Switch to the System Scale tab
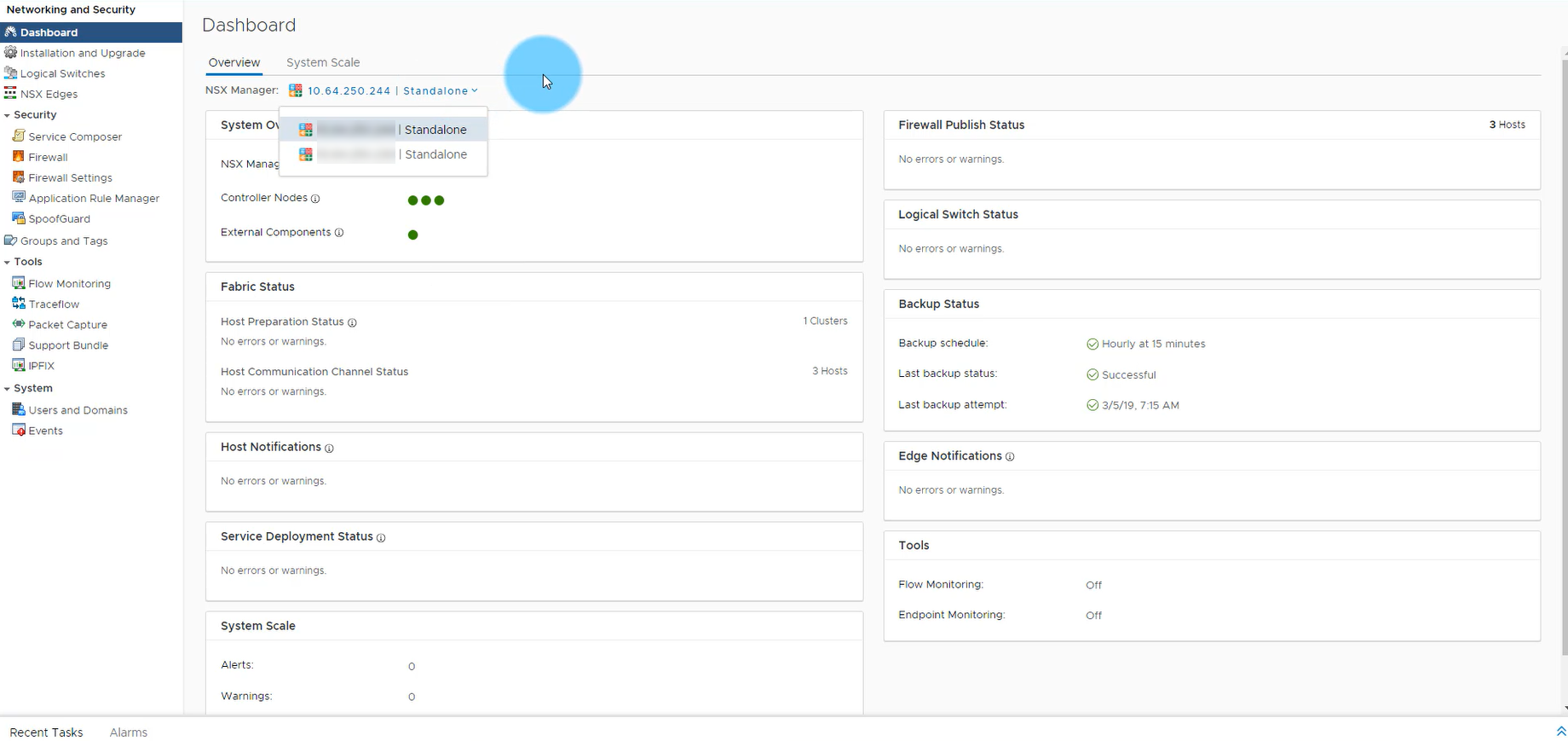The height and width of the screenshot is (741, 1568). (323, 62)
